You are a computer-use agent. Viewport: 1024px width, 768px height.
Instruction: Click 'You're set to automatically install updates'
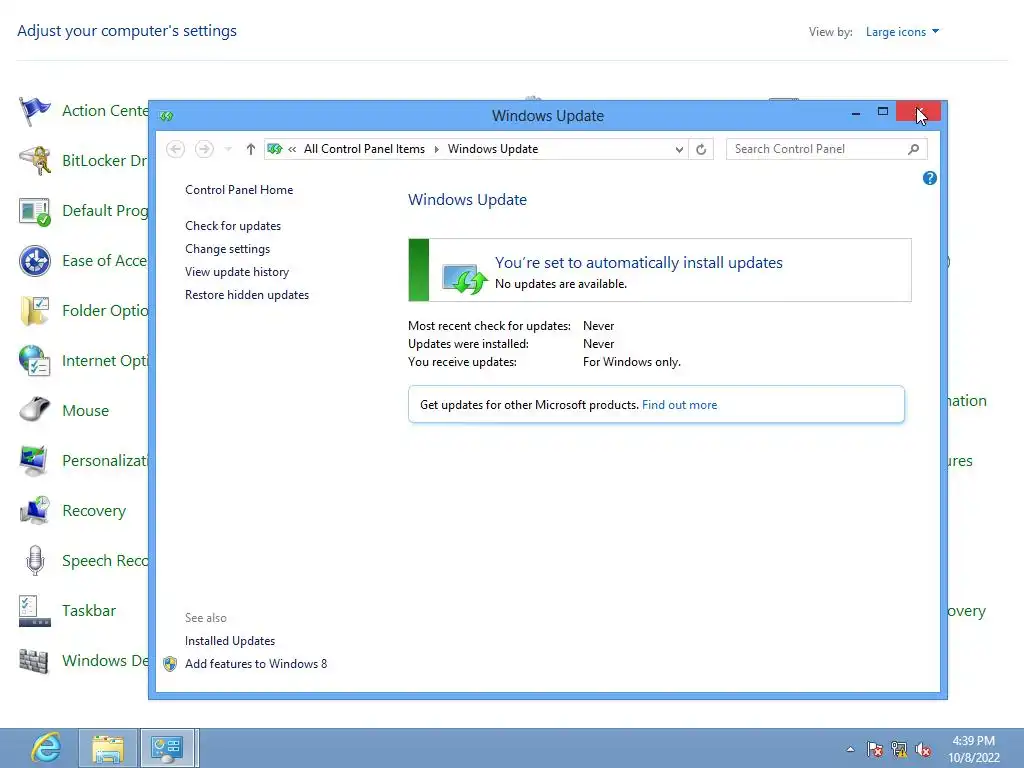point(639,263)
